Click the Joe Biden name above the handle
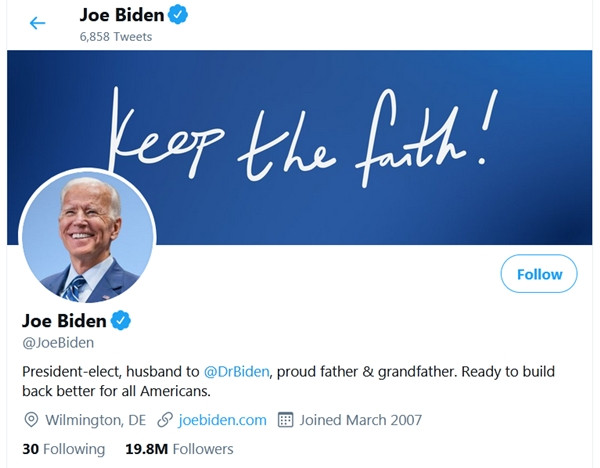The height and width of the screenshot is (468, 600). tap(64, 321)
